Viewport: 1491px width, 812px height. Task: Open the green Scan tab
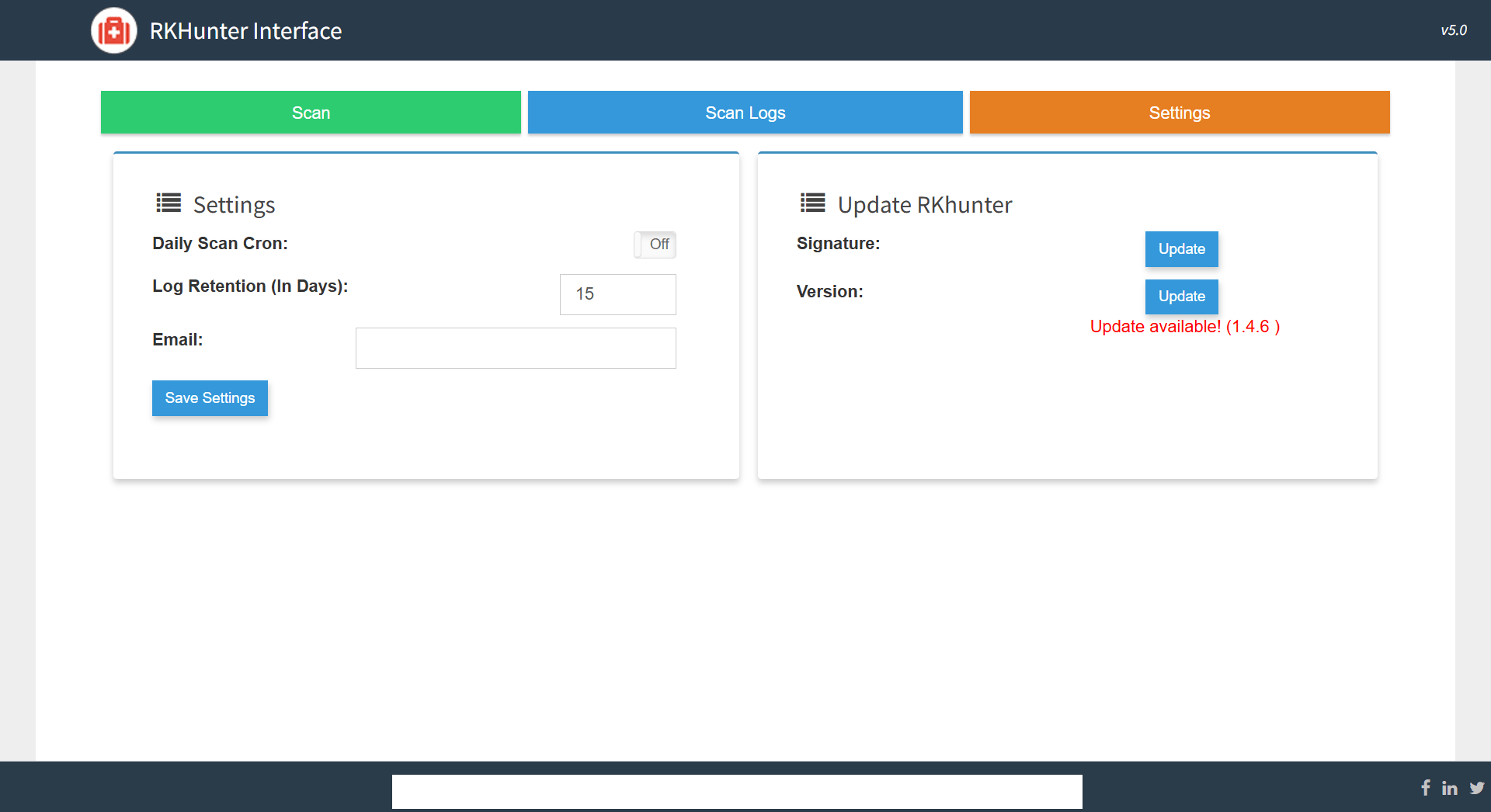(311, 113)
